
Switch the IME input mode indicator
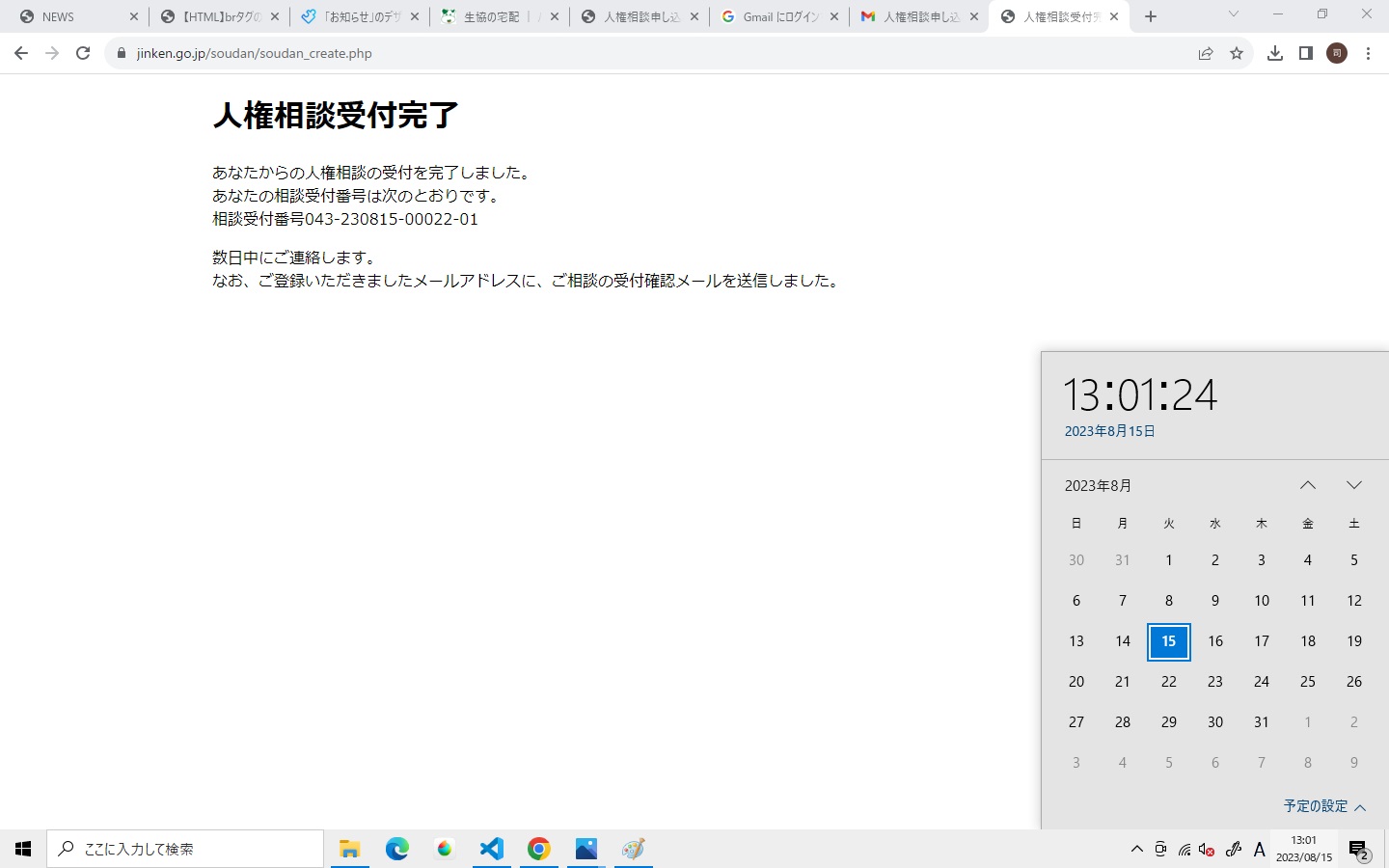(1257, 850)
